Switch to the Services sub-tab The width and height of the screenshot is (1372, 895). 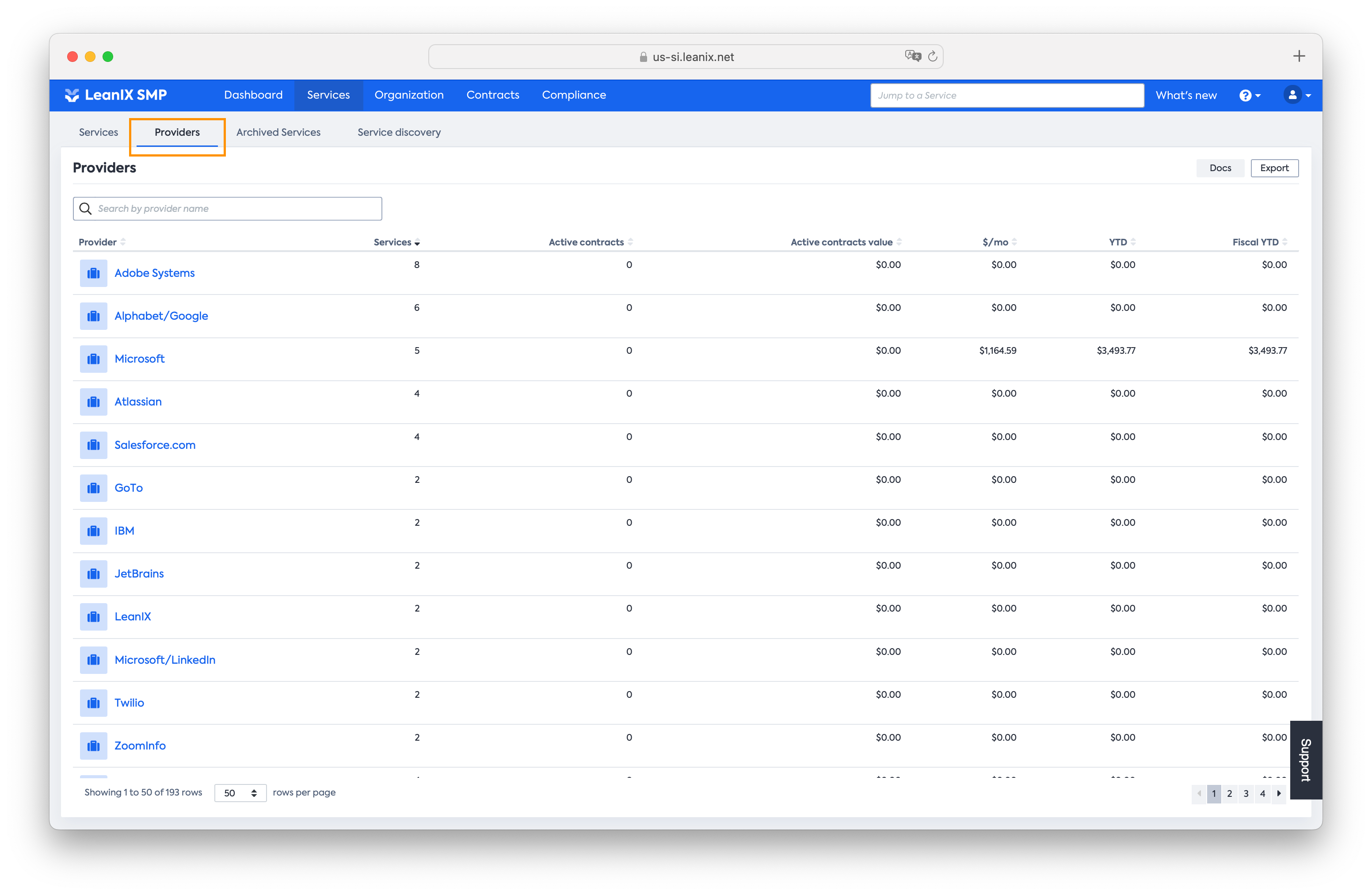pos(99,132)
